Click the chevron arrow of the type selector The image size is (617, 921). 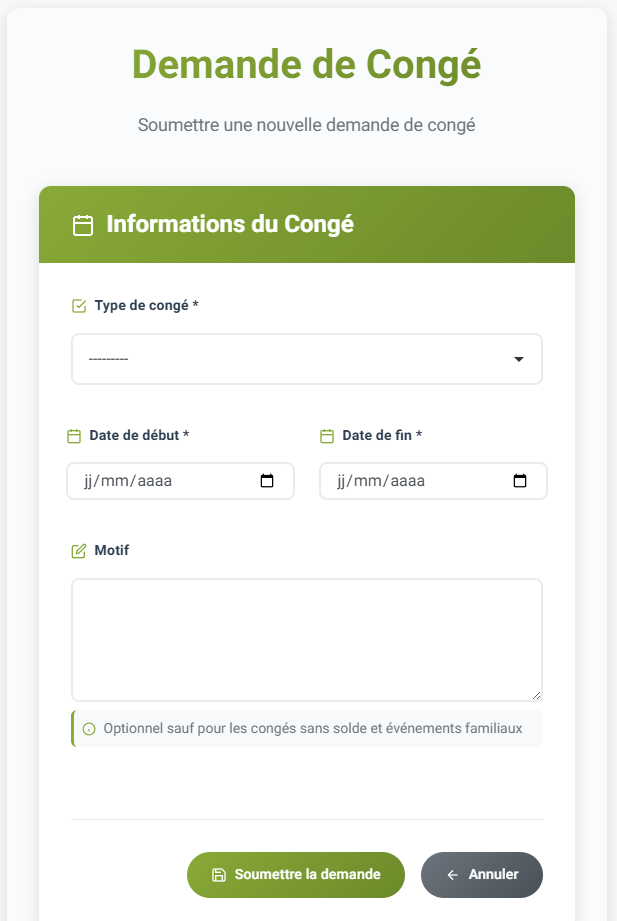coord(519,358)
